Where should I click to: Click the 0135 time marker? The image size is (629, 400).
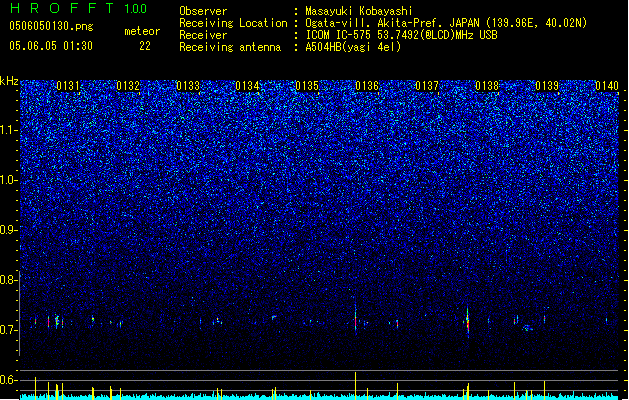pos(307,86)
